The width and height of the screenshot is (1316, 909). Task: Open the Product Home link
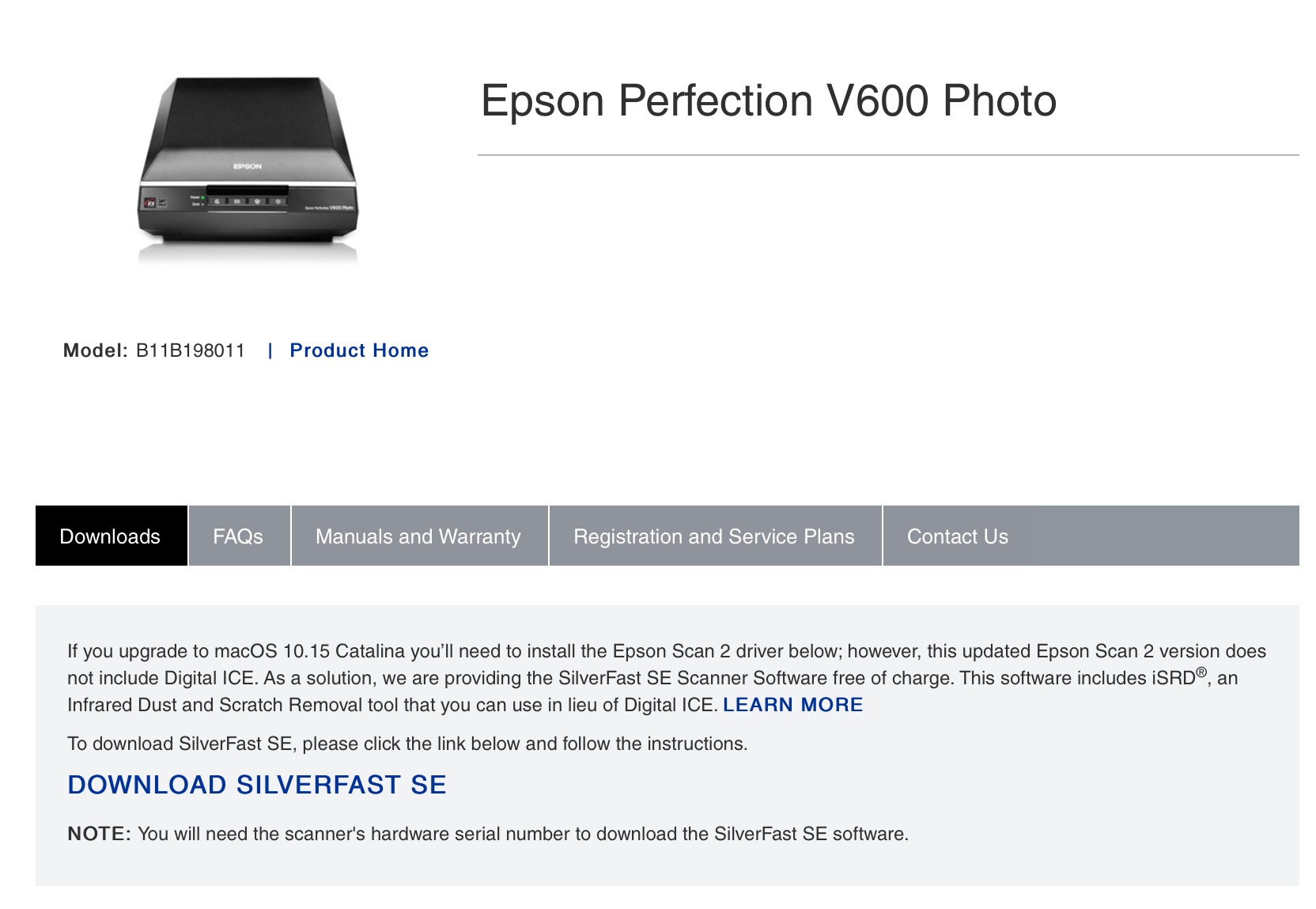tap(359, 350)
